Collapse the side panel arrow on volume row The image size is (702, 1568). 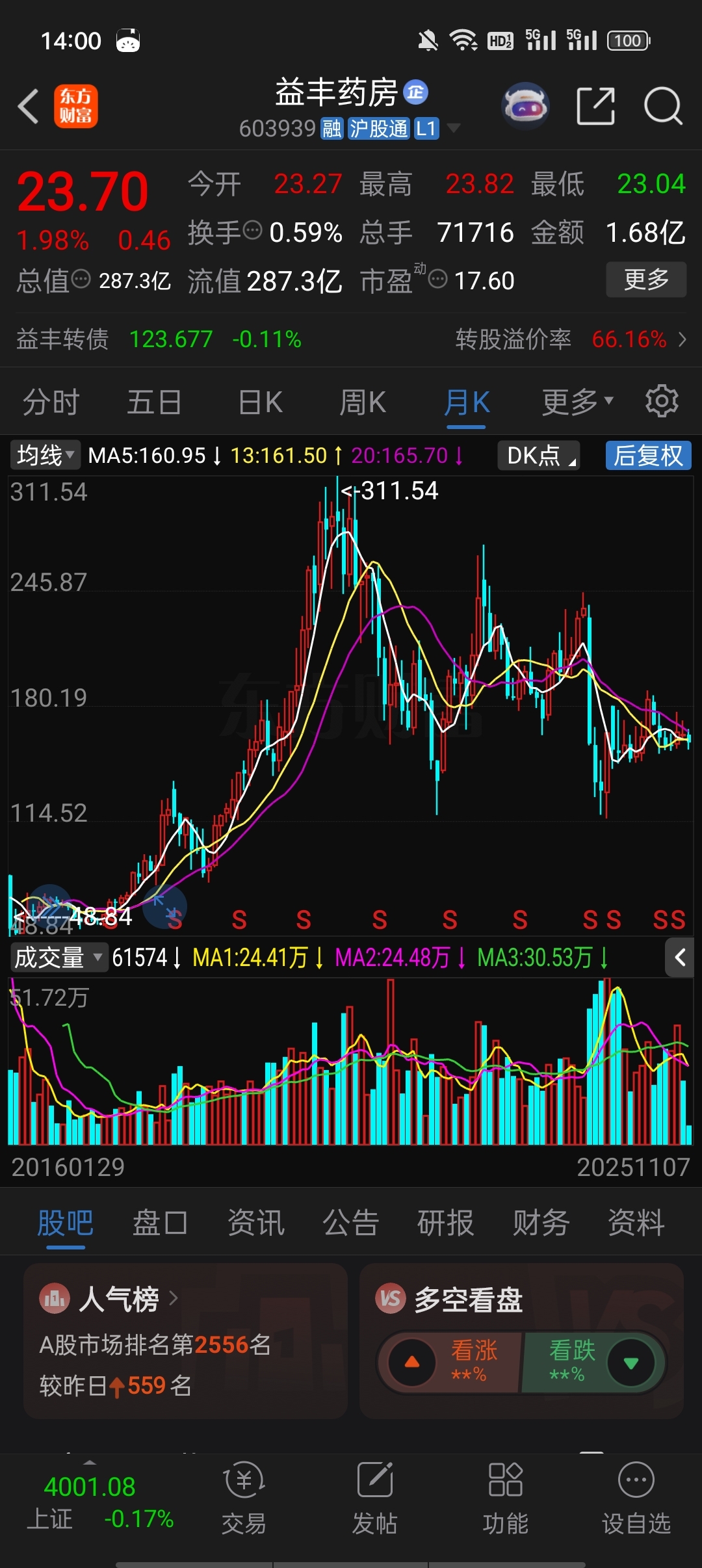coord(680,958)
